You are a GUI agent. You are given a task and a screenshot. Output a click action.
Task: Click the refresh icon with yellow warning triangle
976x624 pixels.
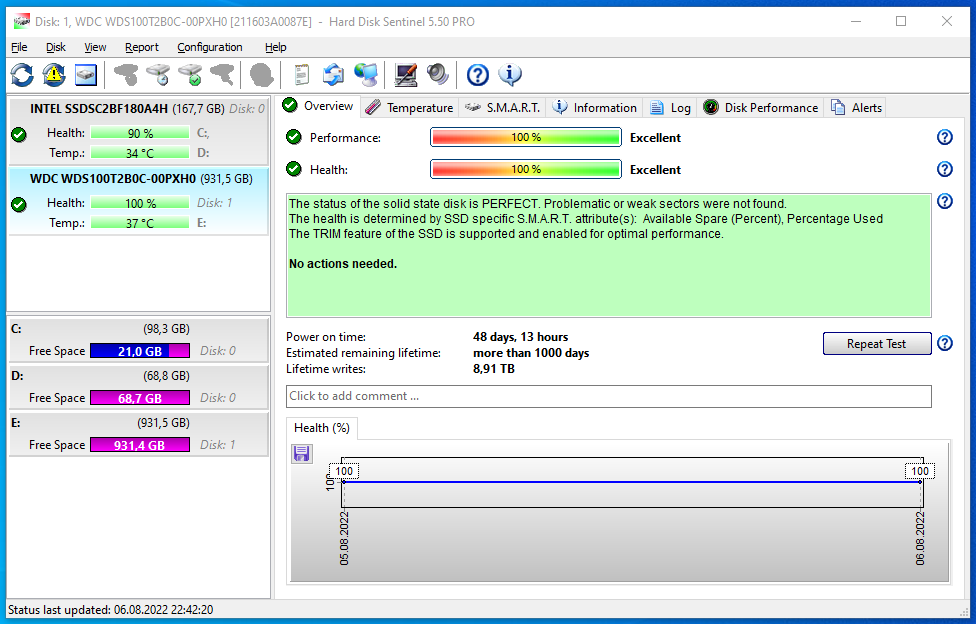click(54, 75)
